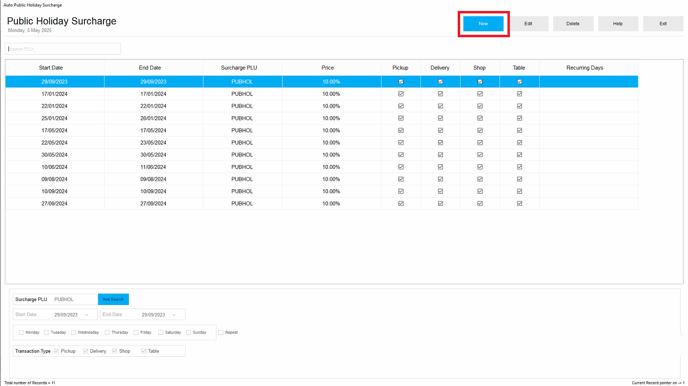
Task: Click the Surcharge PLU text field
Action: coord(75,299)
